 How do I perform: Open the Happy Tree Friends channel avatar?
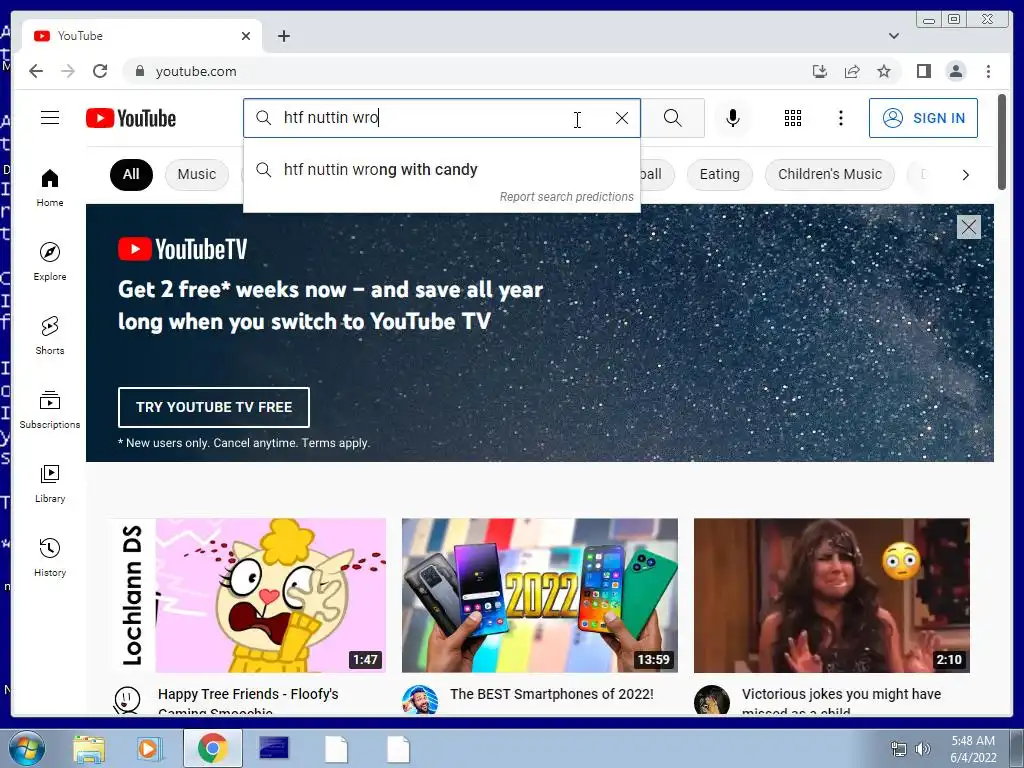tap(127, 699)
